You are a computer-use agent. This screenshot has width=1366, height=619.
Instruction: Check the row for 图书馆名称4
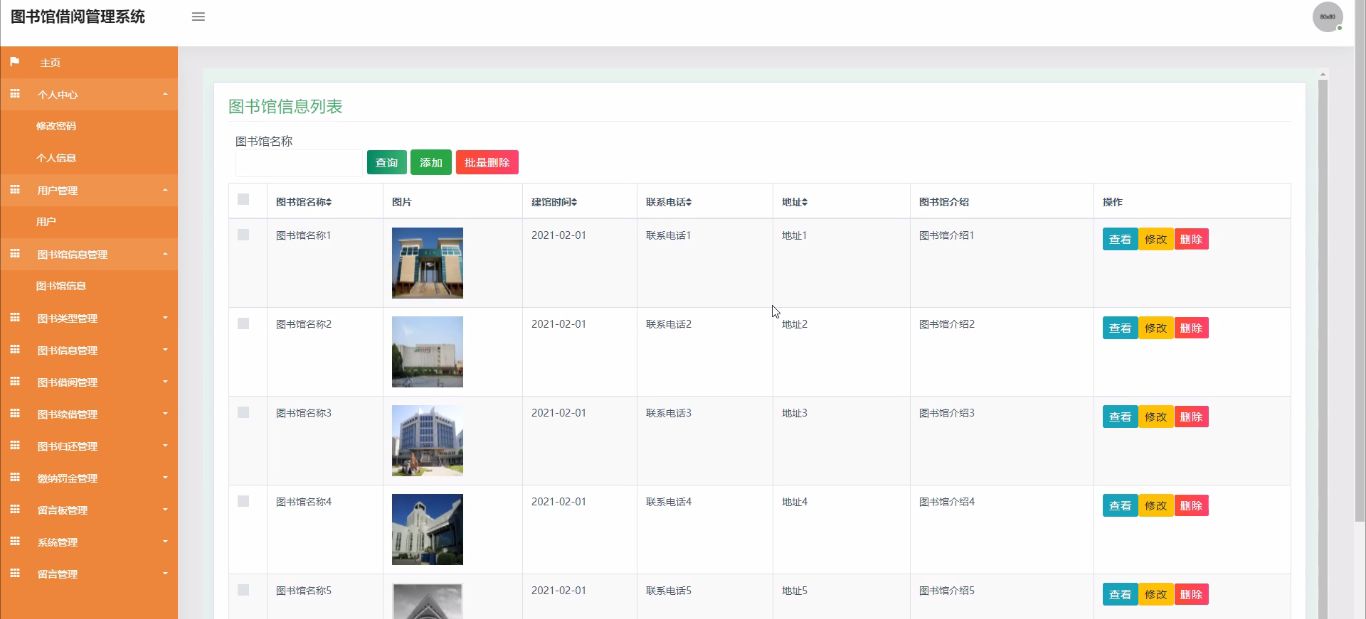pyautogui.click(x=243, y=501)
